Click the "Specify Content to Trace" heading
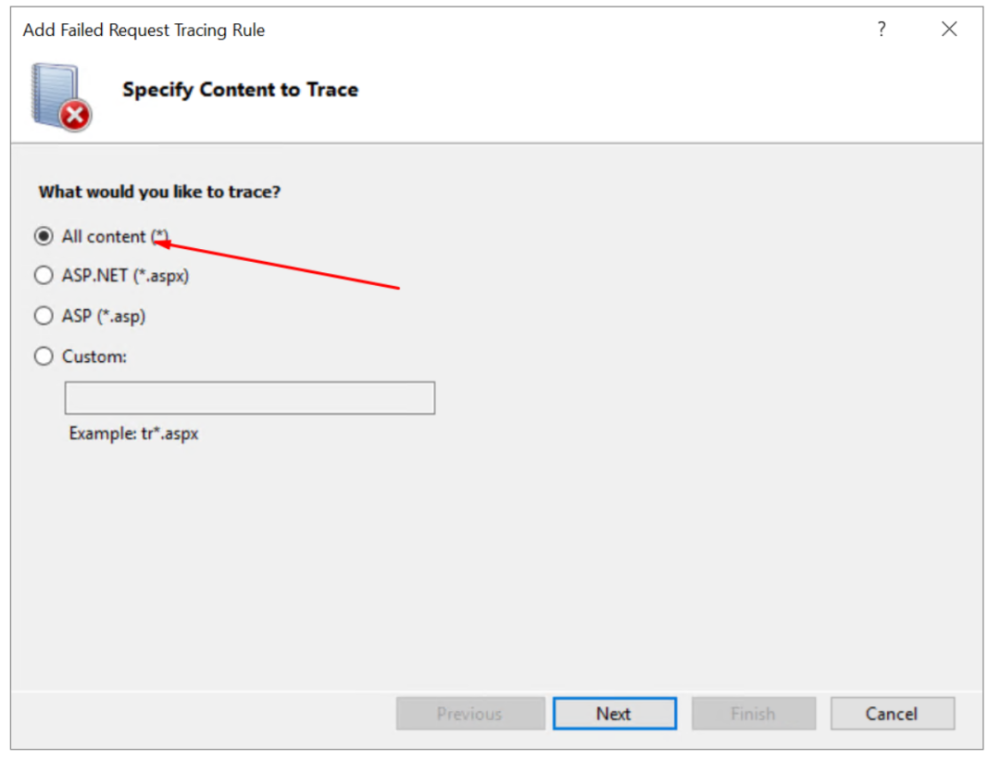Viewport: 1000px width, 760px height. pyautogui.click(x=240, y=90)
